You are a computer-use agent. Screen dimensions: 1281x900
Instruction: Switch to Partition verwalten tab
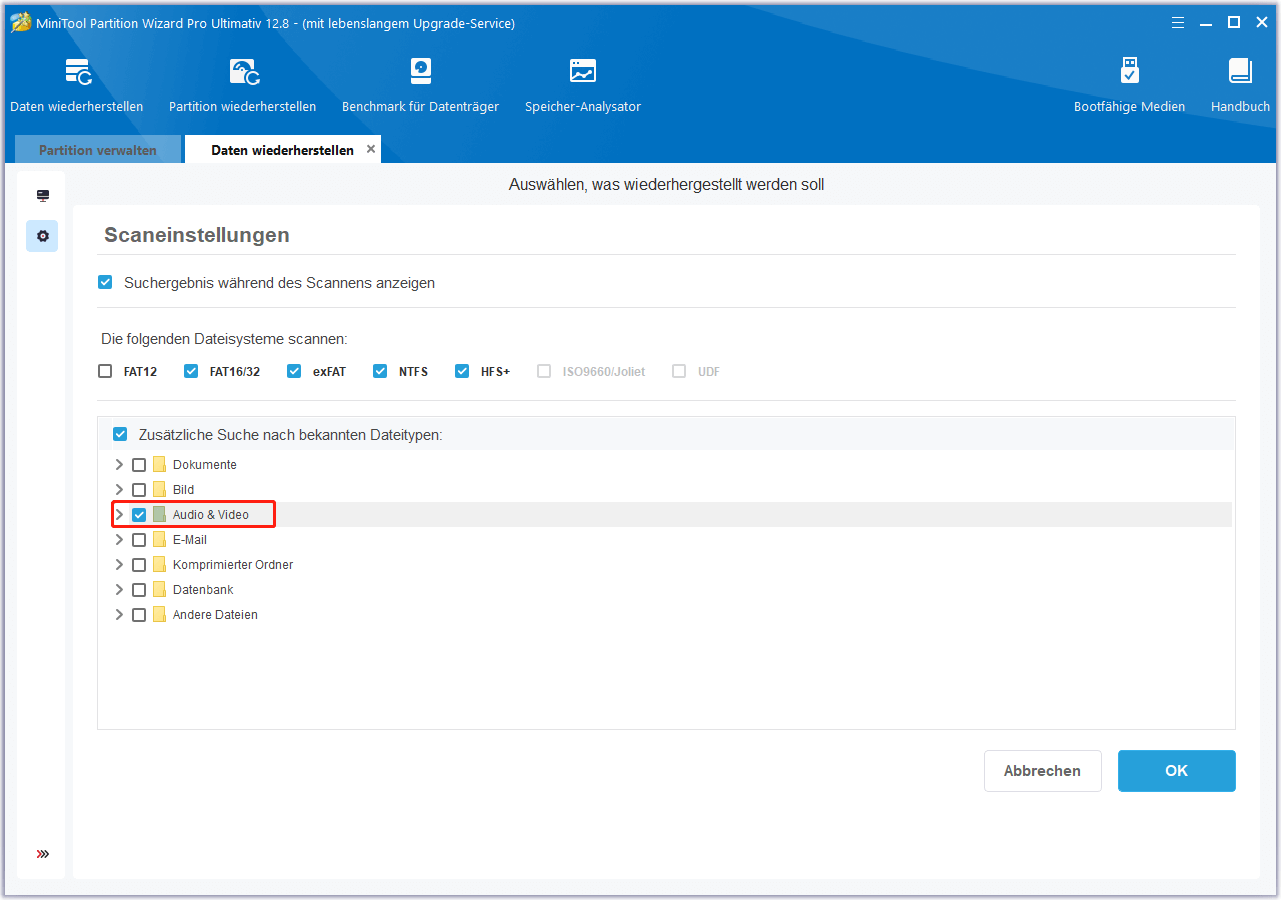98,150
